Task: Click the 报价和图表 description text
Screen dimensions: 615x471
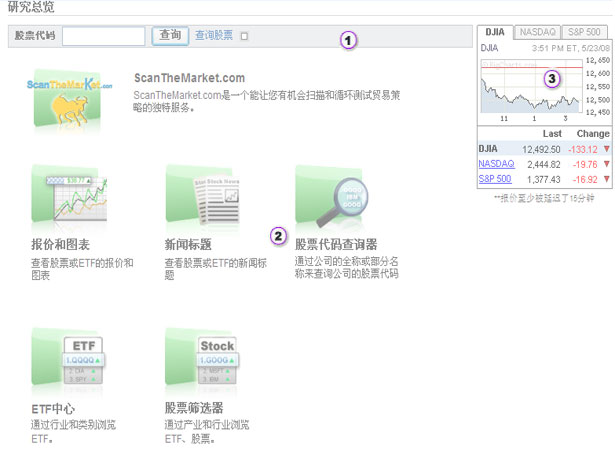Action: click(x=82, y=269)
